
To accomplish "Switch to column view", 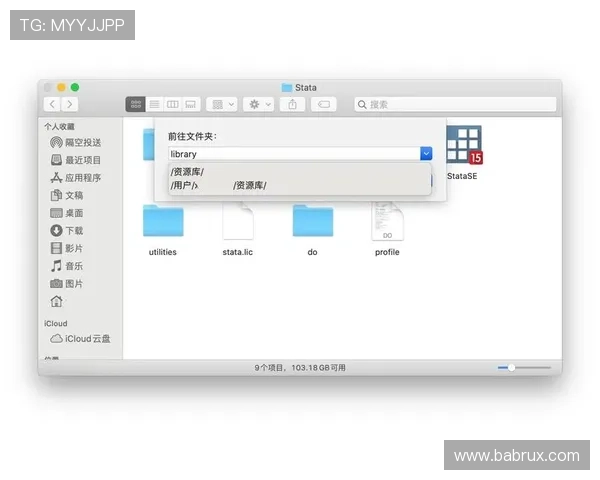I will [173, 104].
